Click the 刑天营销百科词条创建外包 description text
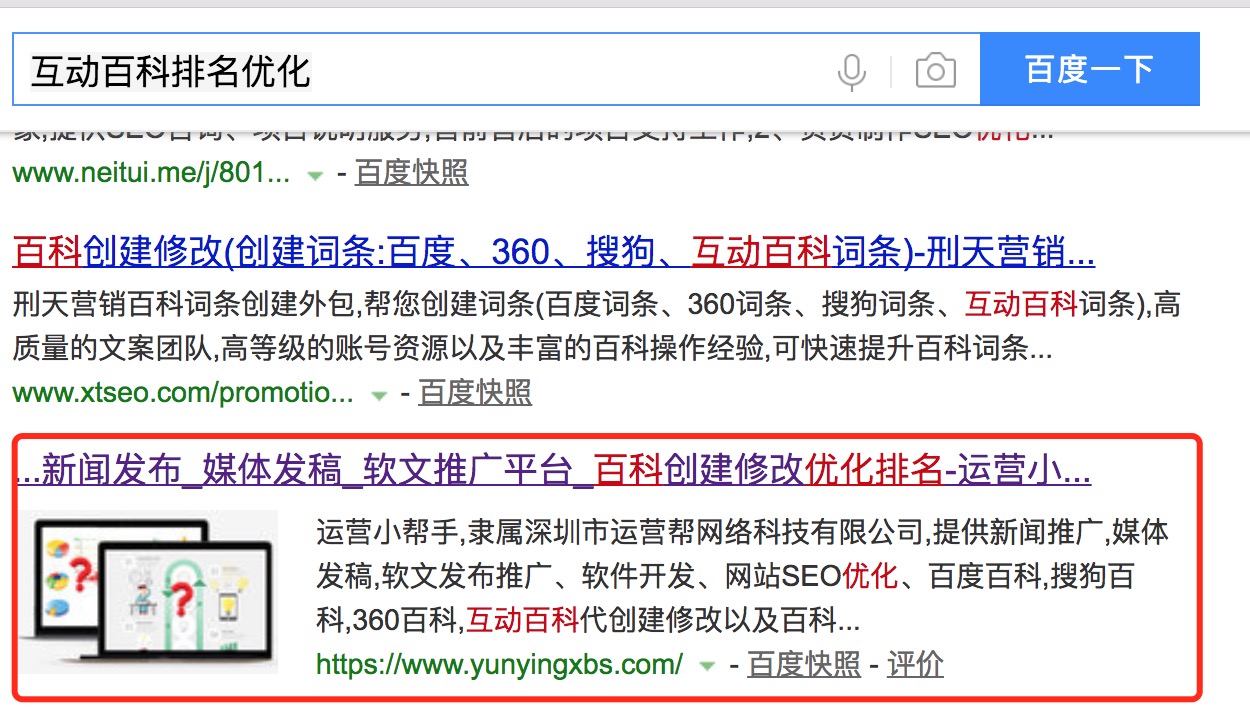Screen dimensions: 1250x712 tap(597, 326)
